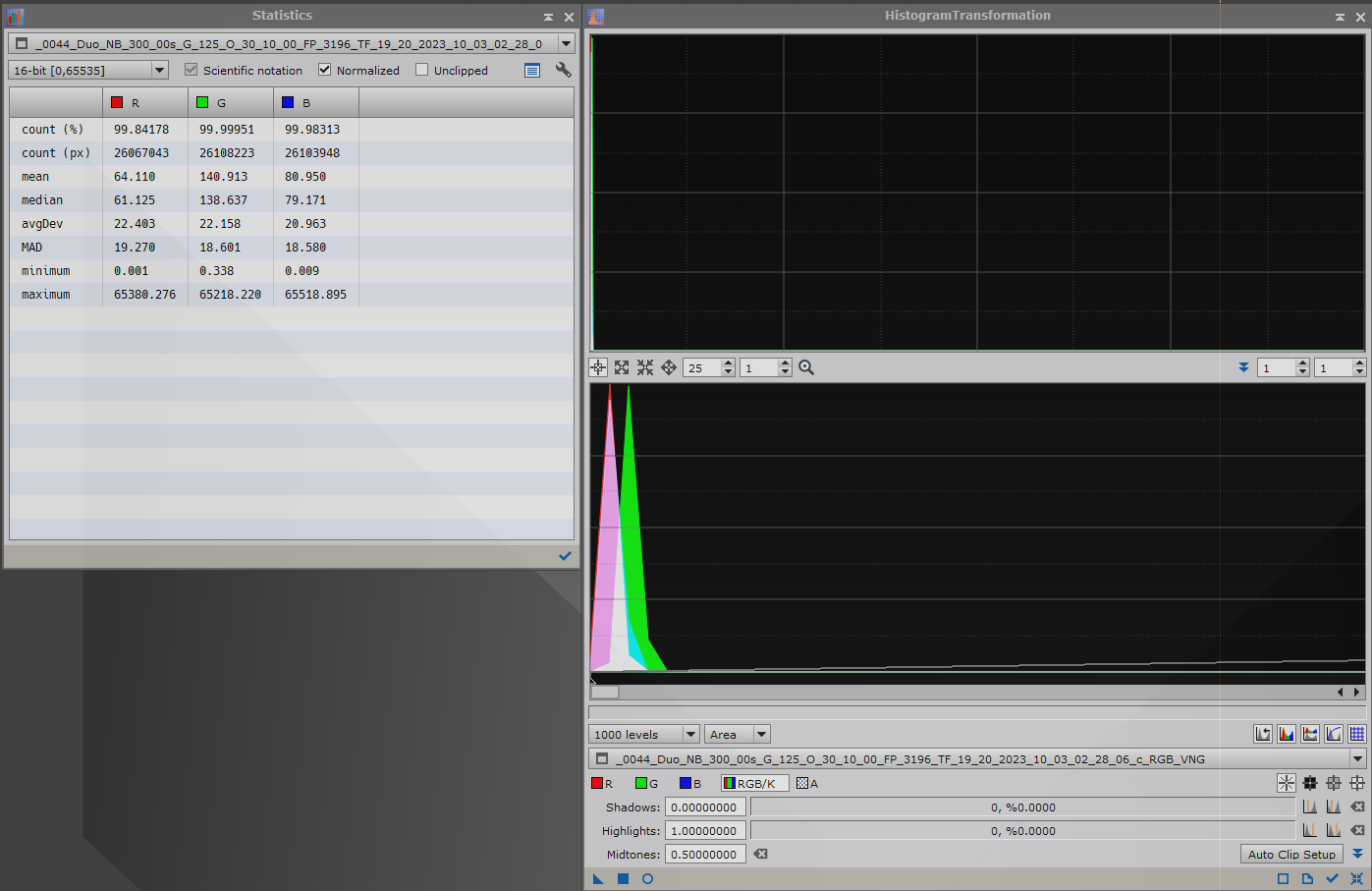Click the Highlights clipping slider bar
This screenshot has width=1372, height=891.
[x=1022, y=830]
